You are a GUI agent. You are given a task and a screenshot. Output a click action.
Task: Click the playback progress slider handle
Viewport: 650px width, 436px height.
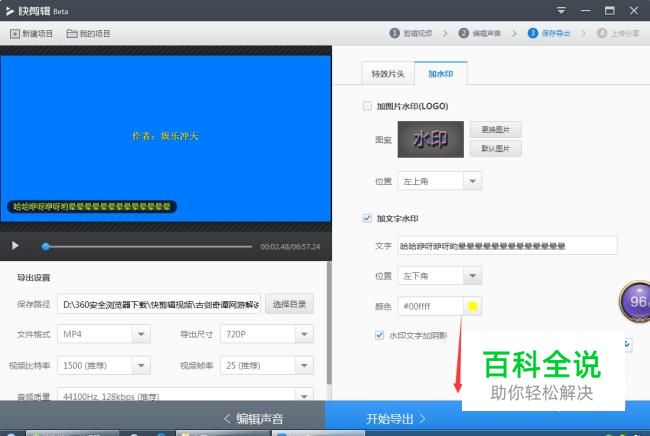pyautogui.click(x=46, y=247)
